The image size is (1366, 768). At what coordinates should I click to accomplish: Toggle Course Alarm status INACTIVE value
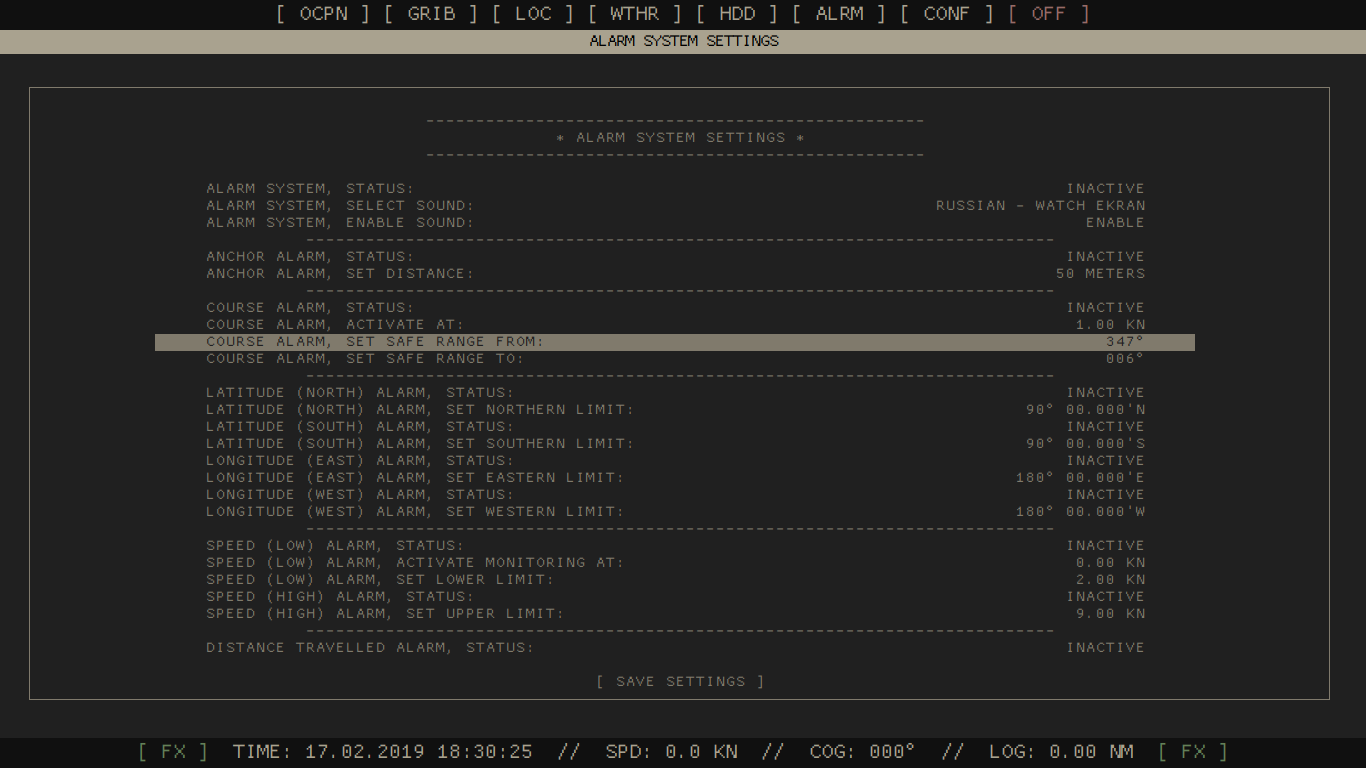(x=1105, y=307)
